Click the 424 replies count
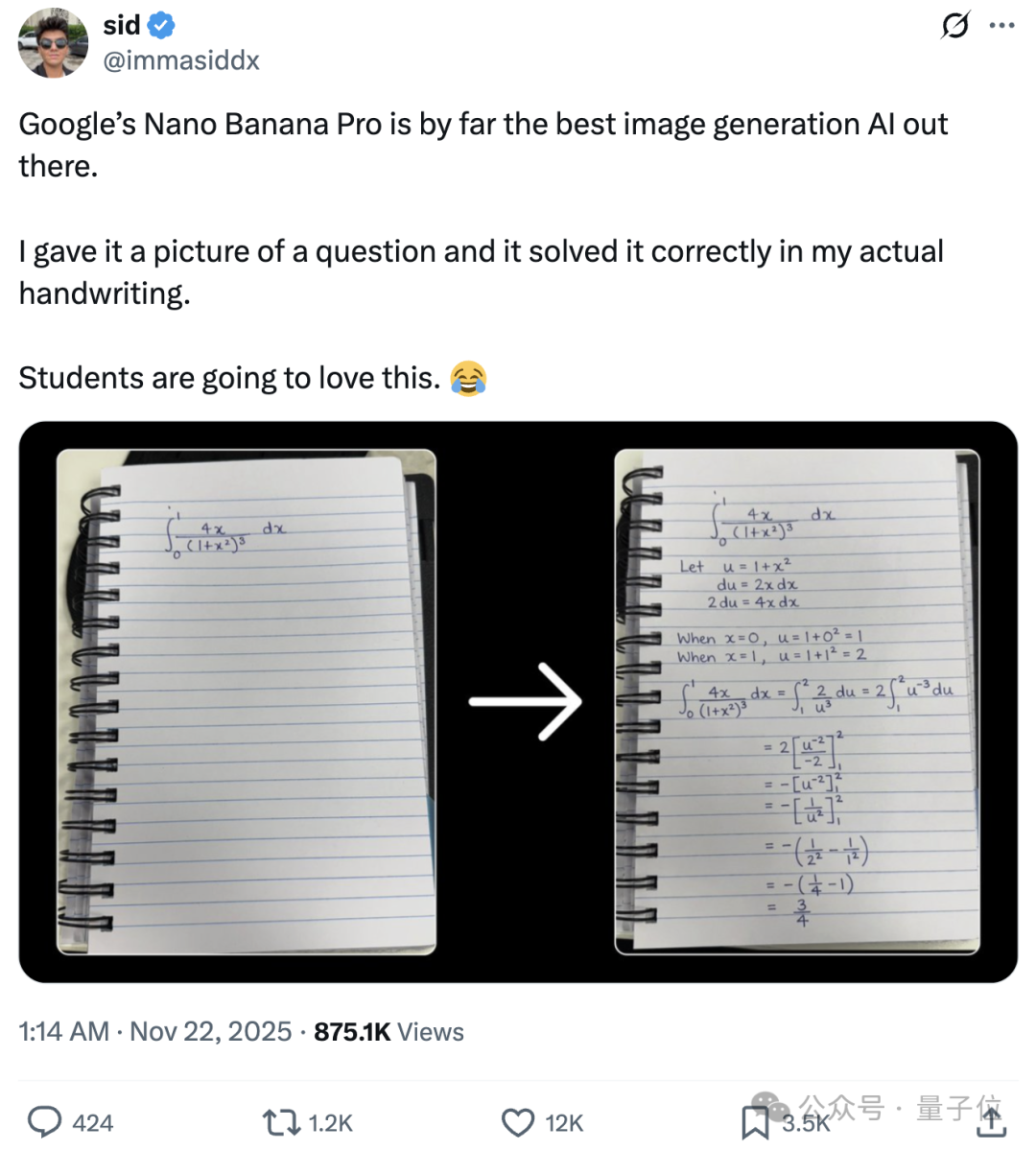 (x=93, y=1123)
